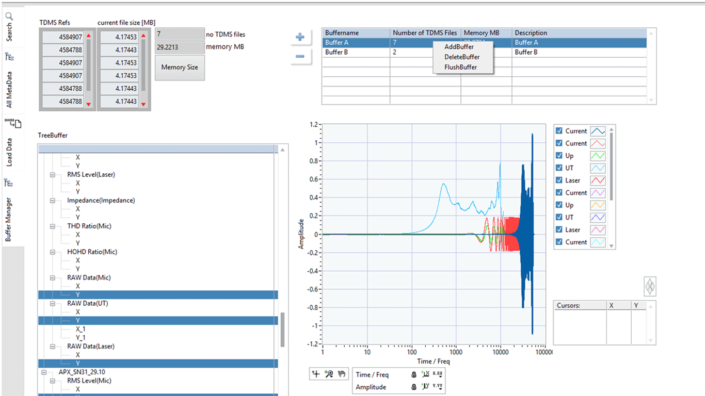Select the graph zoom magnifier tool
The image size is (705, 396).
(x=329, y=374)
